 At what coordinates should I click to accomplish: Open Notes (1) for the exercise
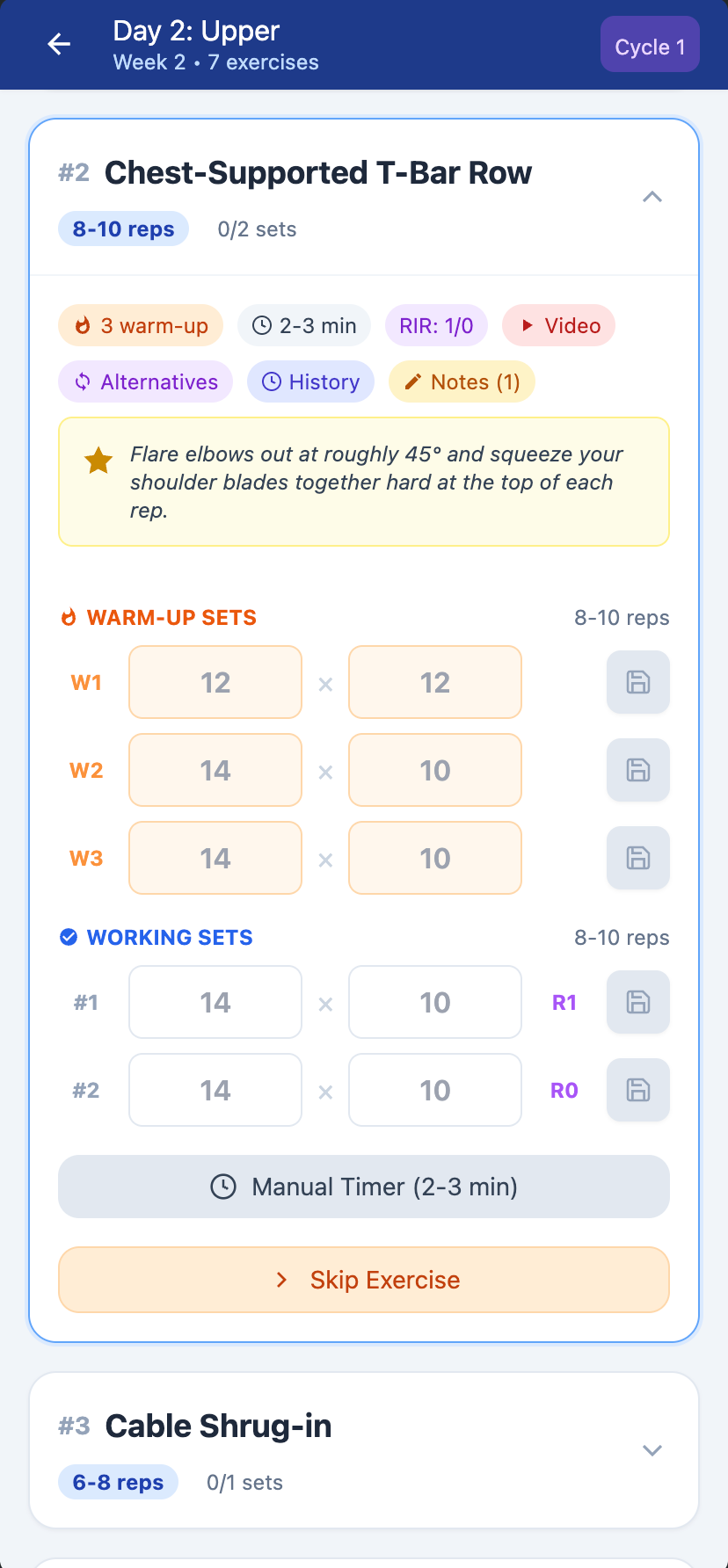(x=462, y=382)
